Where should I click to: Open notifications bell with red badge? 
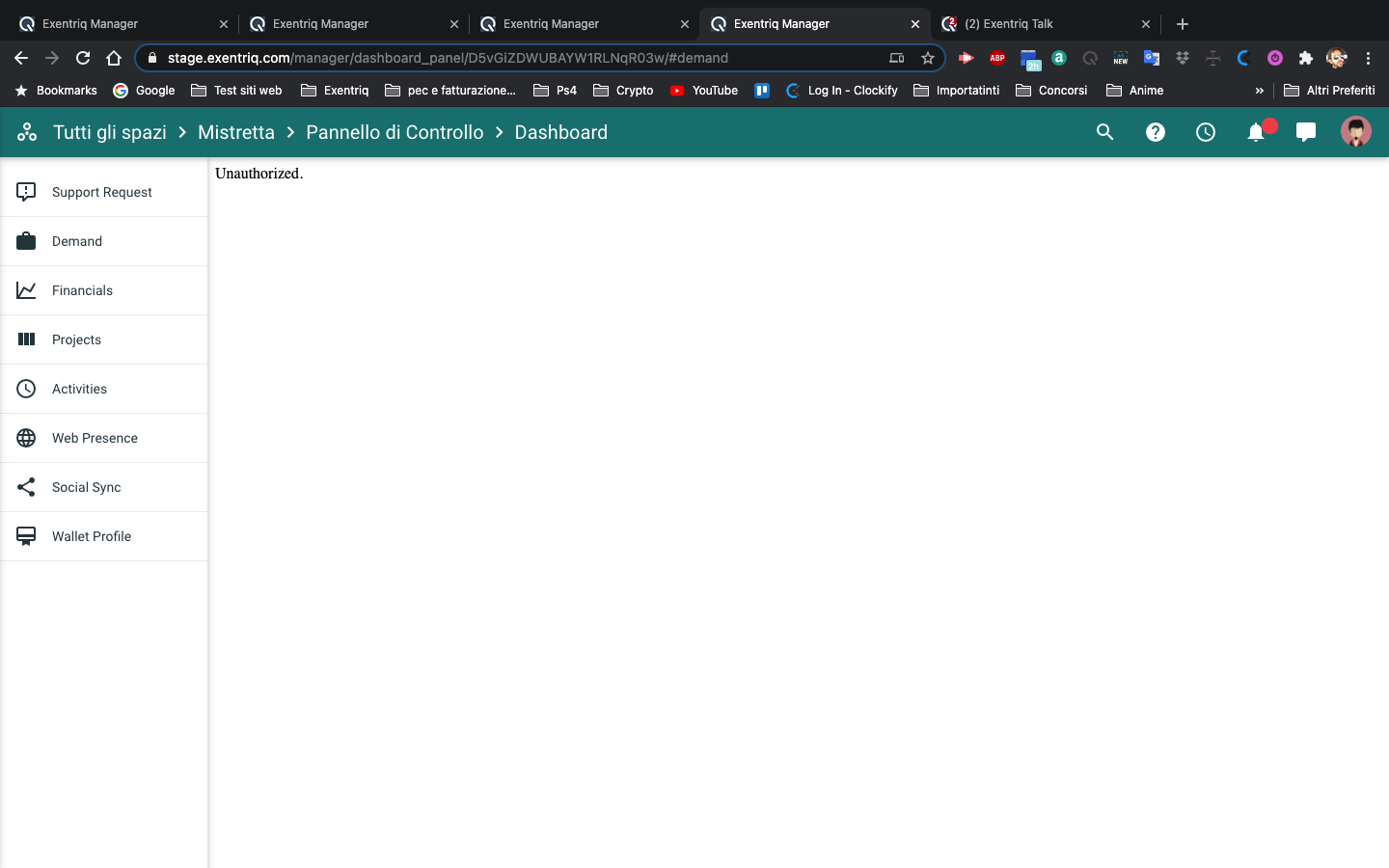point(1256,132)
